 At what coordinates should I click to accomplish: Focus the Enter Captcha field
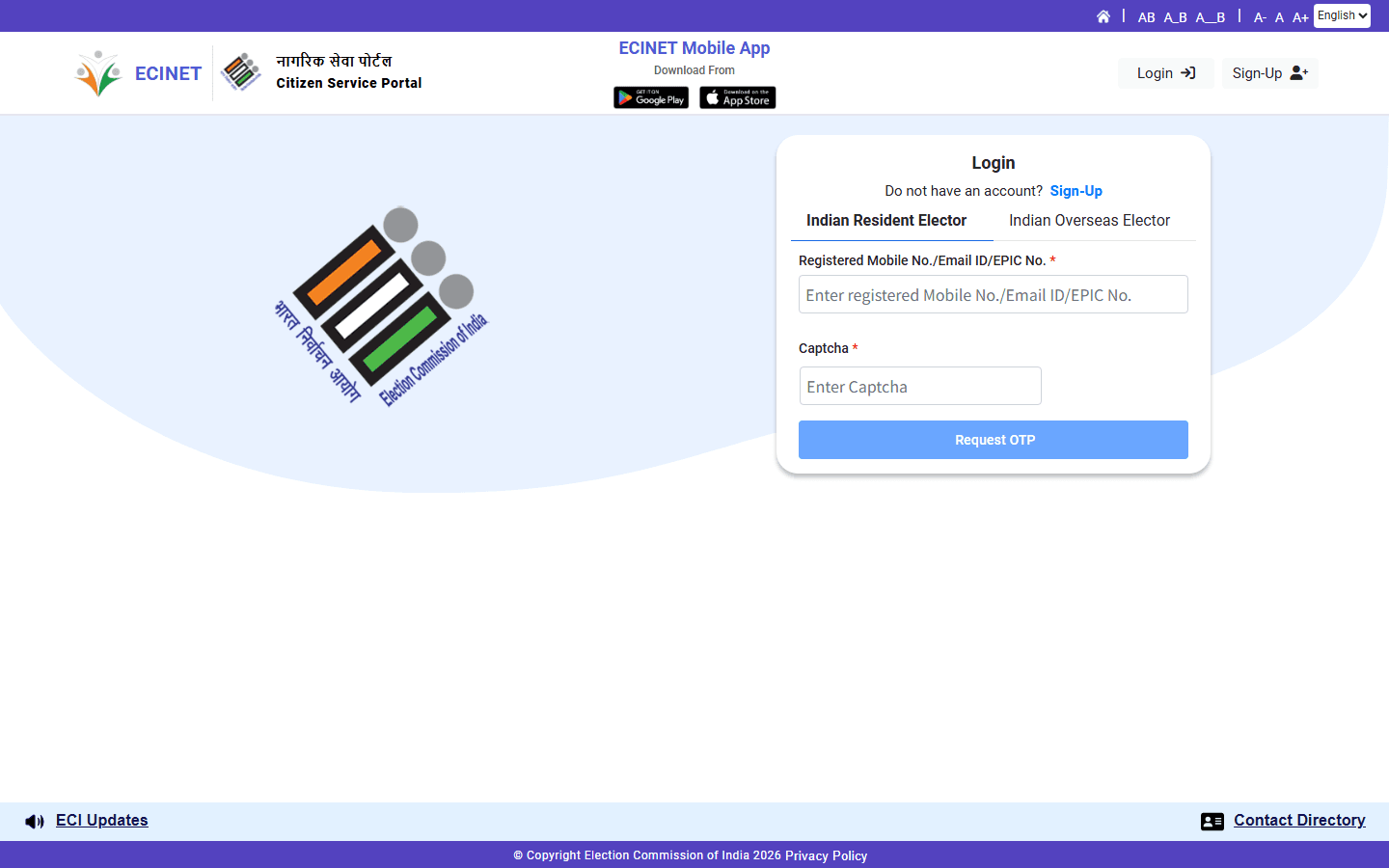point(920,386)
